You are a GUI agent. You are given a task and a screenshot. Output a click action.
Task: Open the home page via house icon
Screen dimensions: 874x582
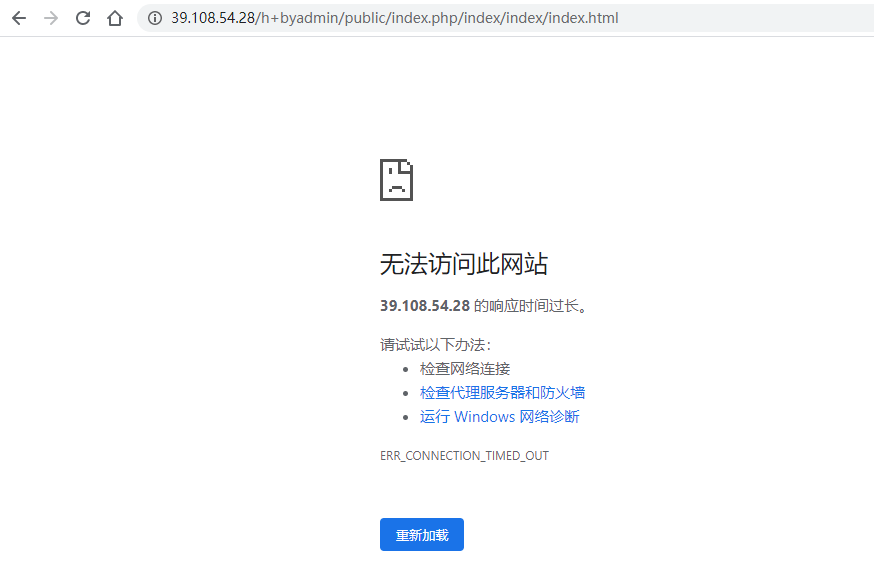[x=115, y=18]
